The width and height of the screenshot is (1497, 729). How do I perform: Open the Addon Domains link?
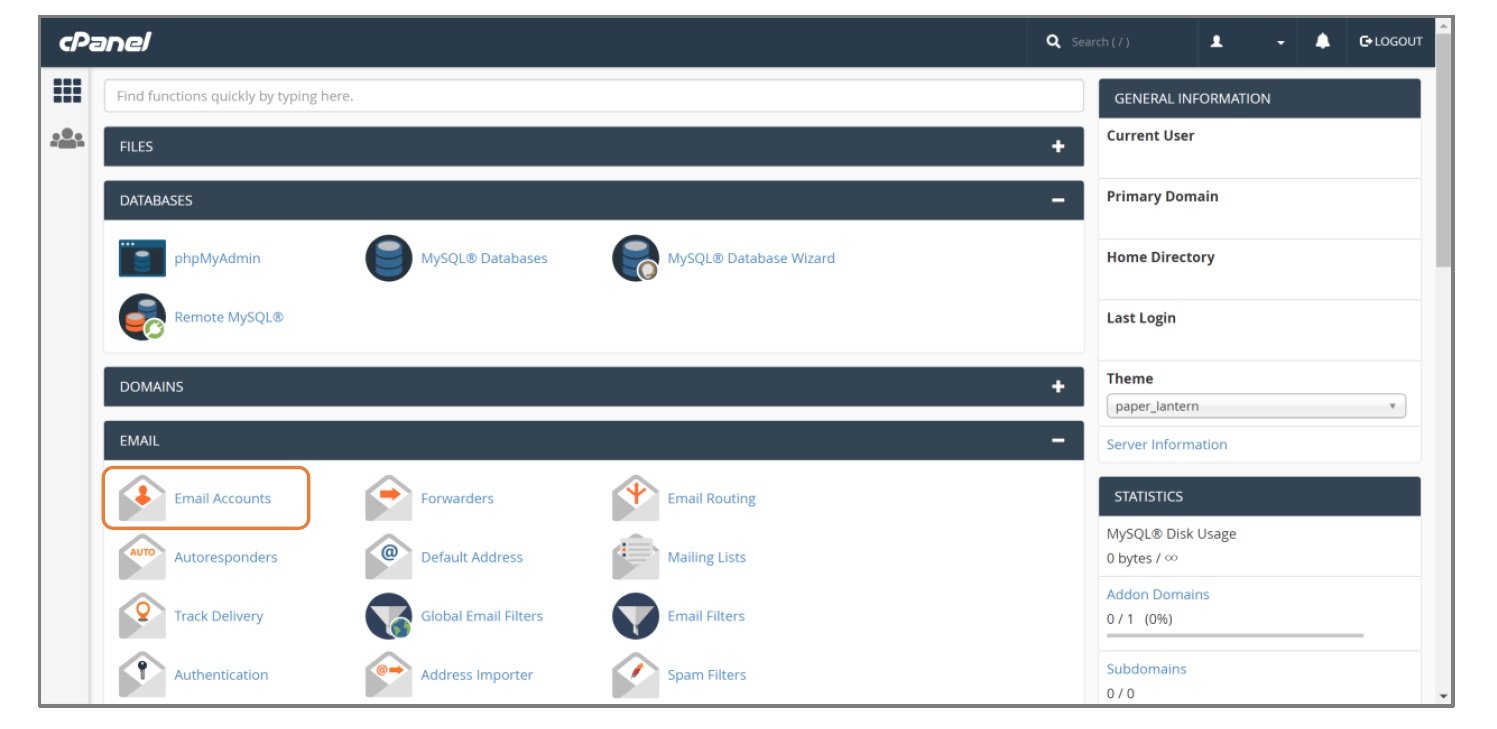coord(1157,594)
